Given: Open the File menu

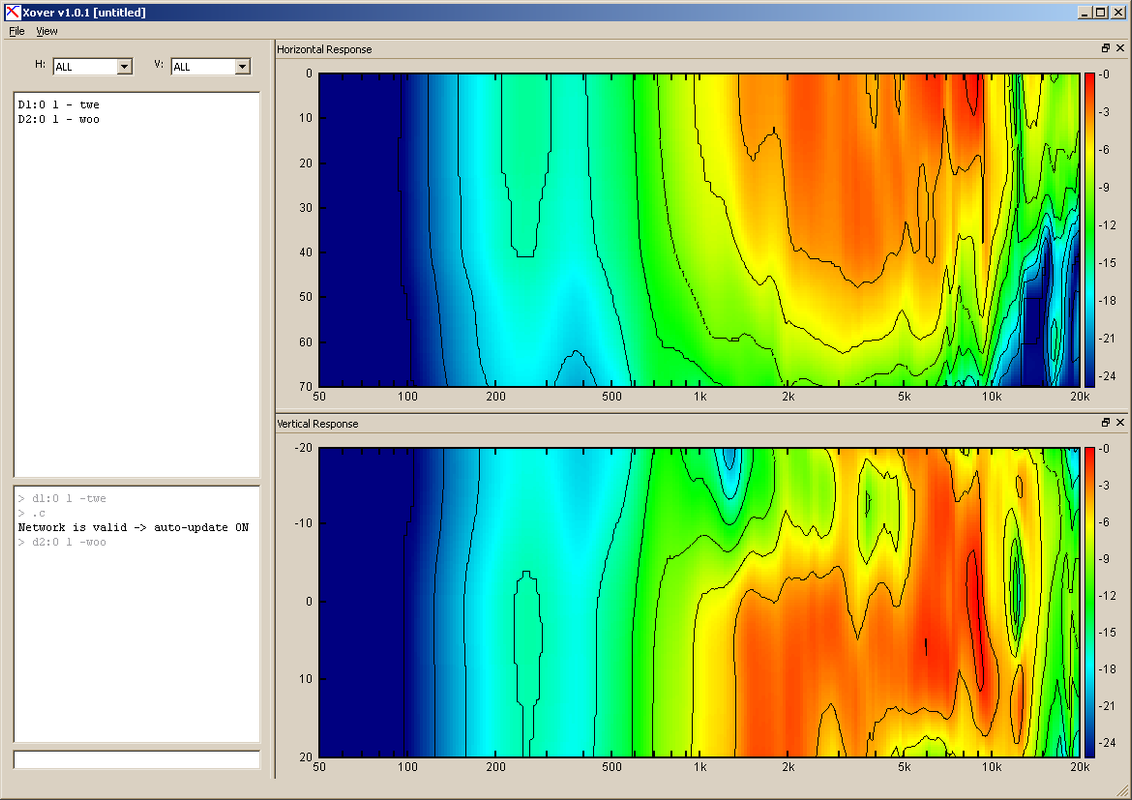Looking at the screenshot, I should tap(17, 31).
